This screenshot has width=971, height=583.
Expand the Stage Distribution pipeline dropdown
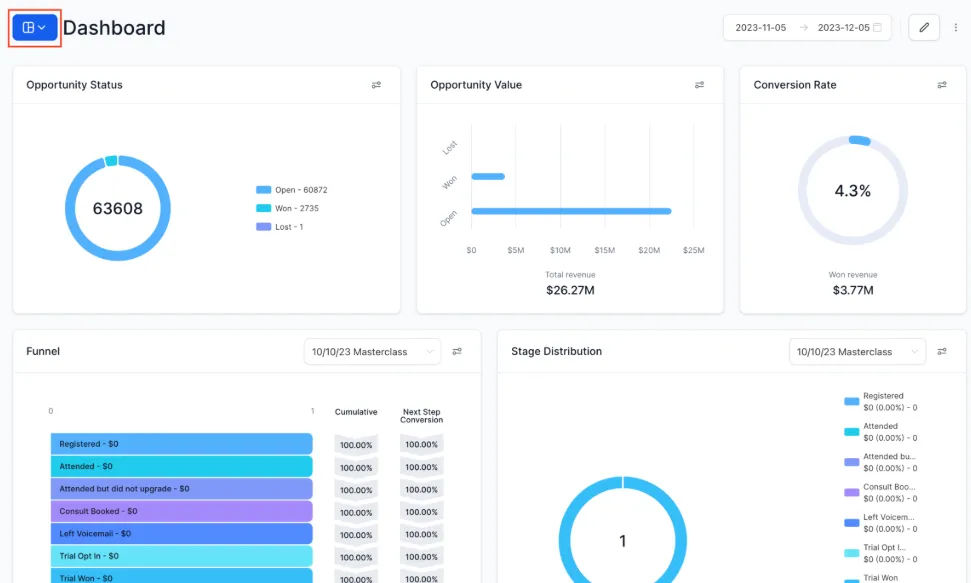click(857, 352)
